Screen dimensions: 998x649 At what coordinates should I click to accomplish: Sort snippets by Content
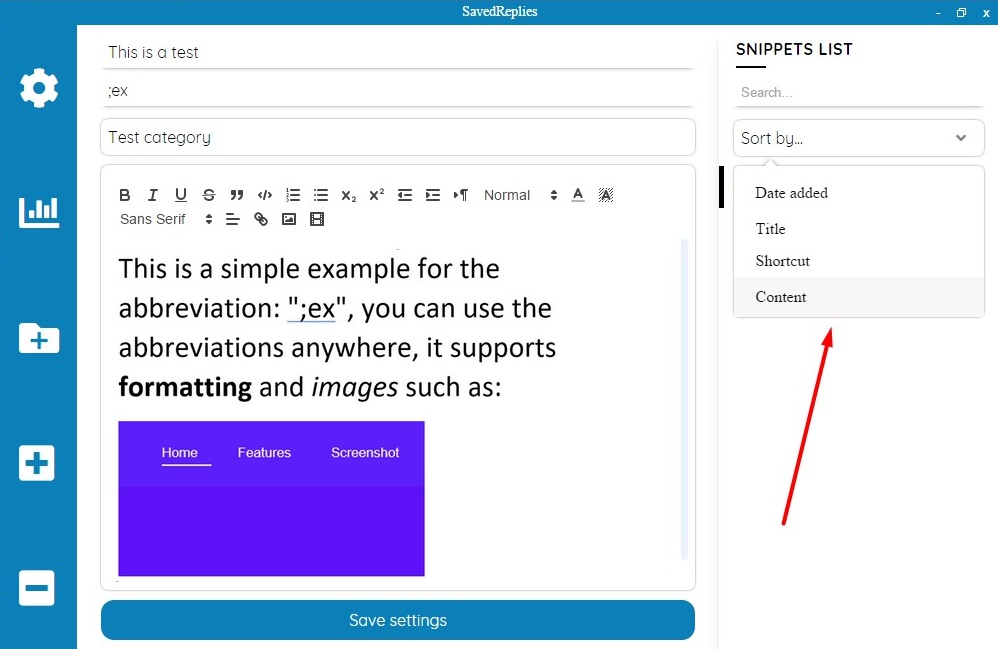pyautogui.click(x=859, y=297)
